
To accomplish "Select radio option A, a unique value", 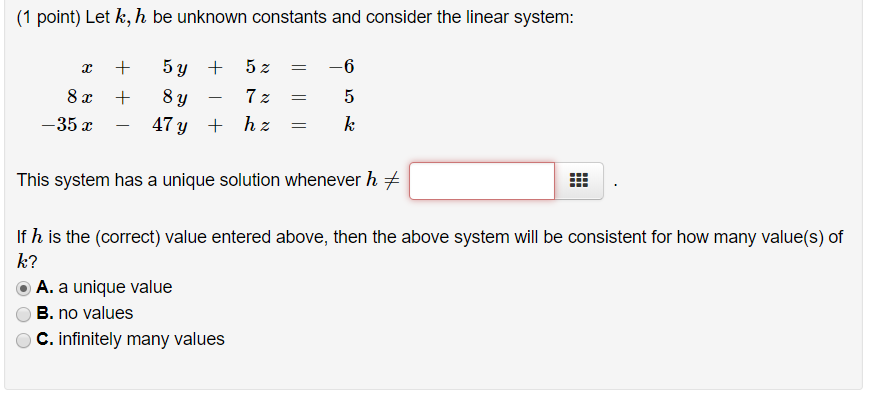I will coord(23,288).
